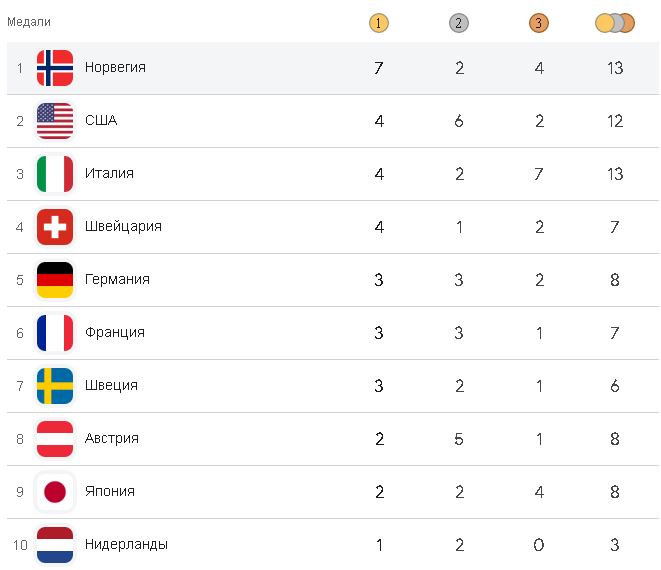This screenshot has height=570, width=661.
Task: Select the Швейцария country name
Action: (x=123, y=227)
